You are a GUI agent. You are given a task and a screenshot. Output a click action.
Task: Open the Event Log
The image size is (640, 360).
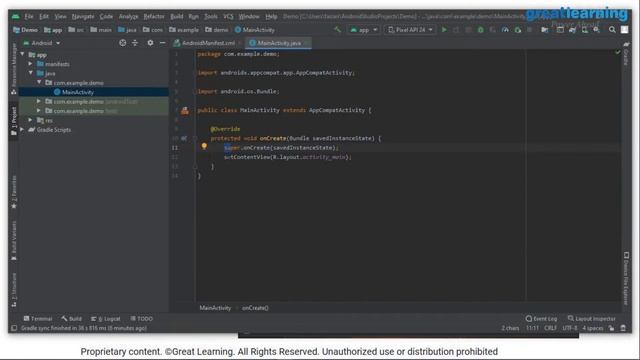(541, 319)
